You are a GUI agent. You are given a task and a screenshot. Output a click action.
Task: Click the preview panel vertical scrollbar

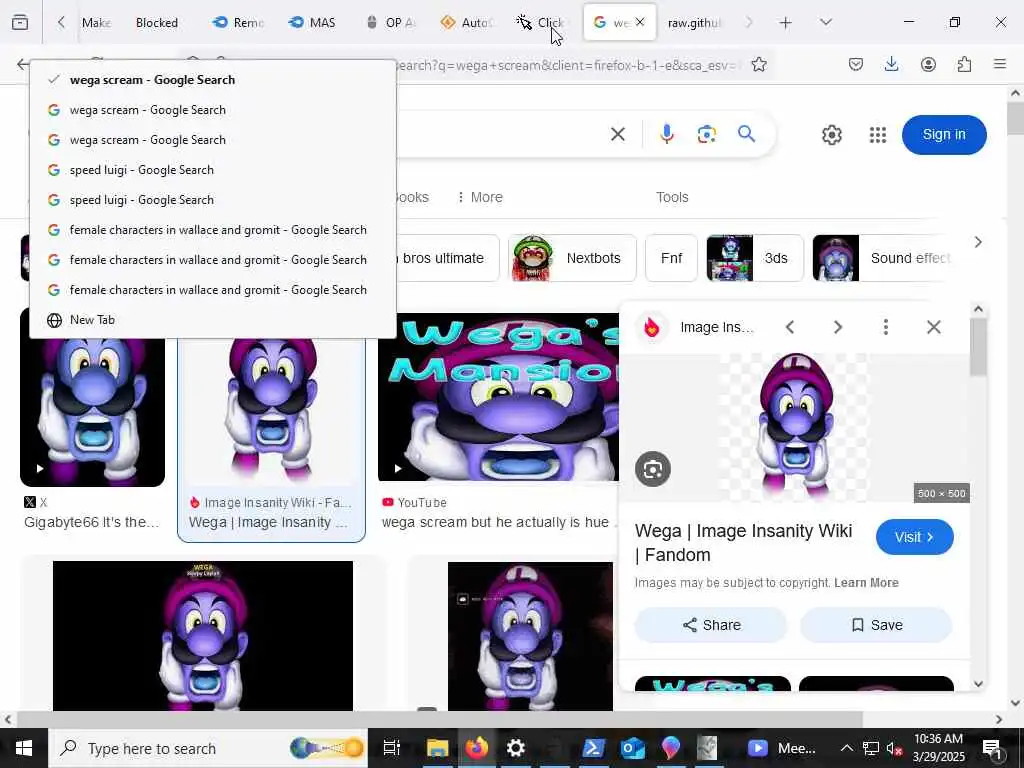tap(978, 347)
